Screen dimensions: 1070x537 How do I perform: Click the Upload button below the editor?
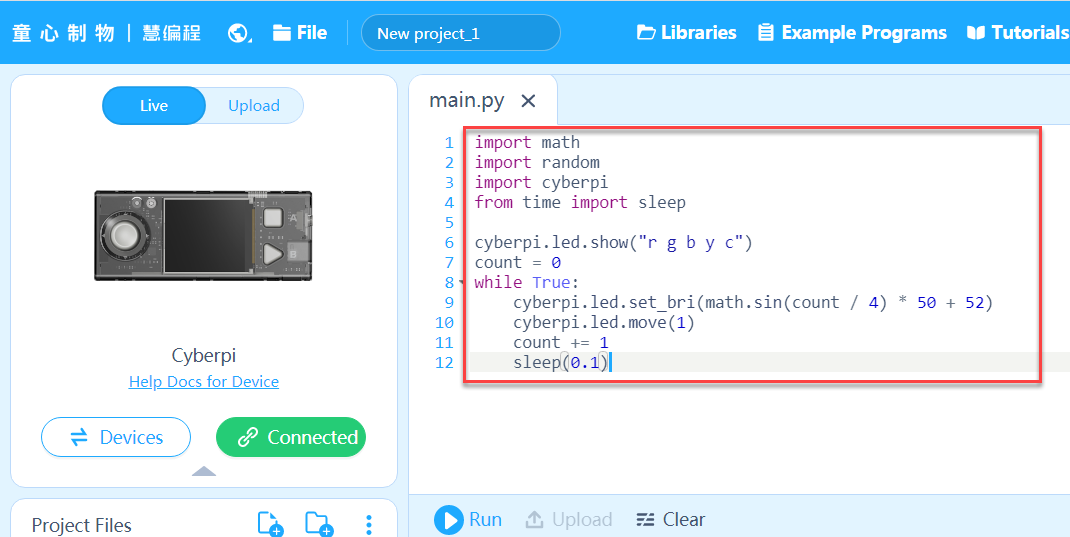click(x=568, y=520)
